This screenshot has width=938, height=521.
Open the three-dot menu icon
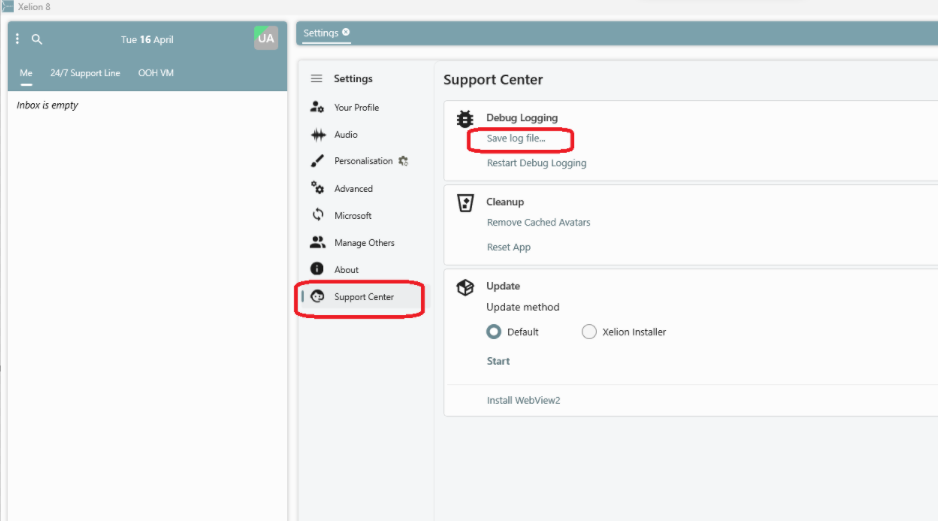(x=17, y=39)
